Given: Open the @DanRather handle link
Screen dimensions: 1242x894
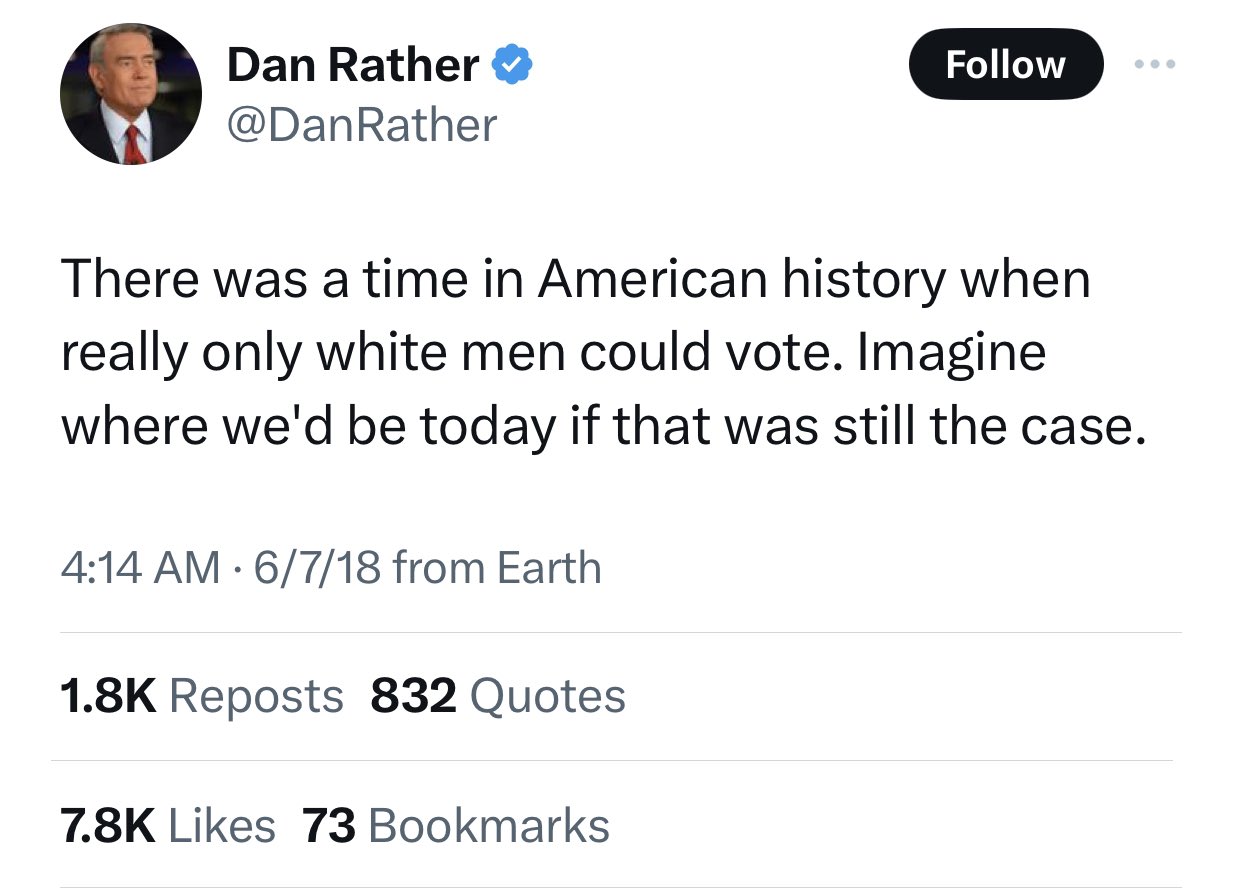Looking at the screenshot, I should point(361,125).
